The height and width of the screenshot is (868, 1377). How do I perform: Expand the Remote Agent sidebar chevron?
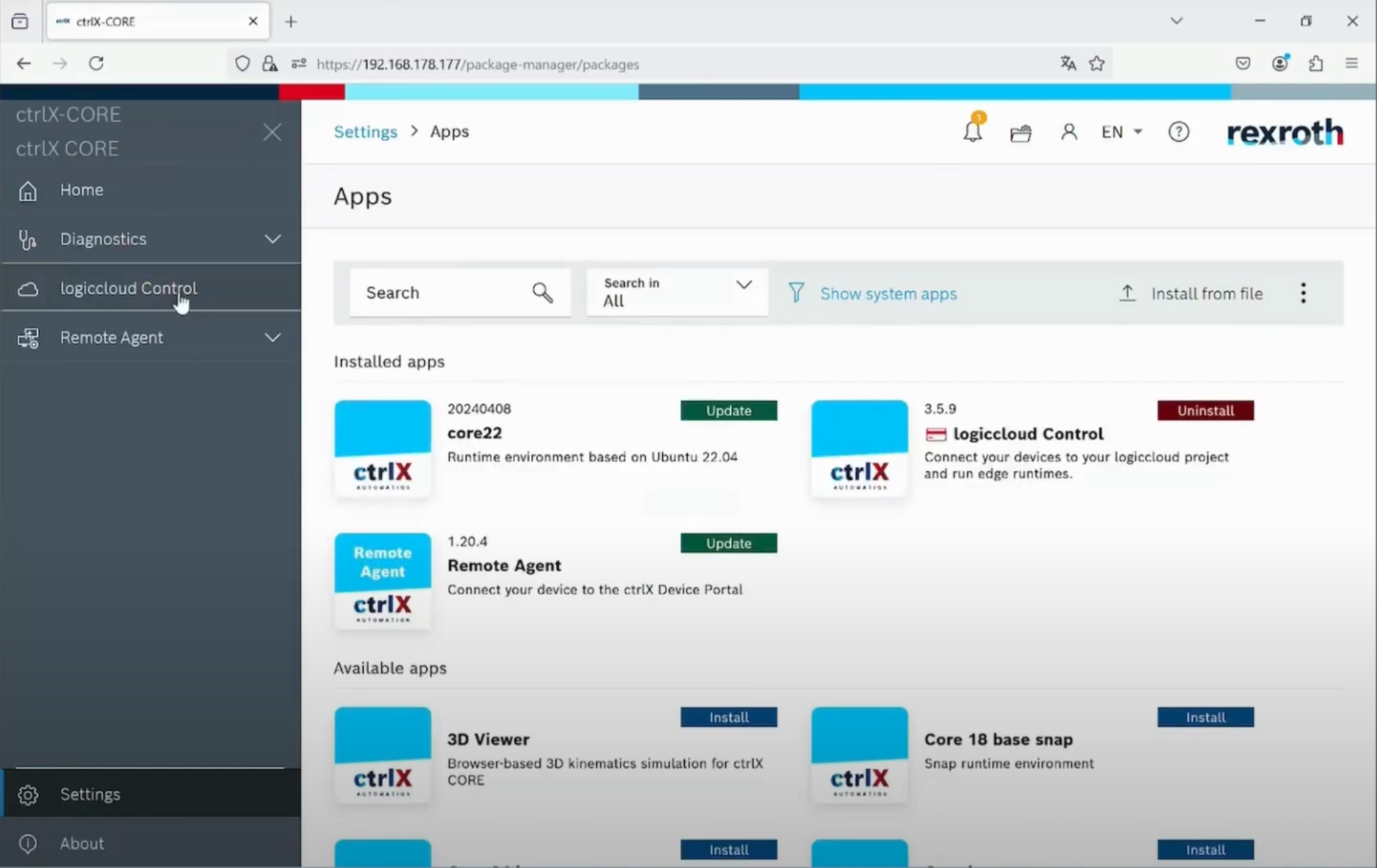(x=272, y=337)
